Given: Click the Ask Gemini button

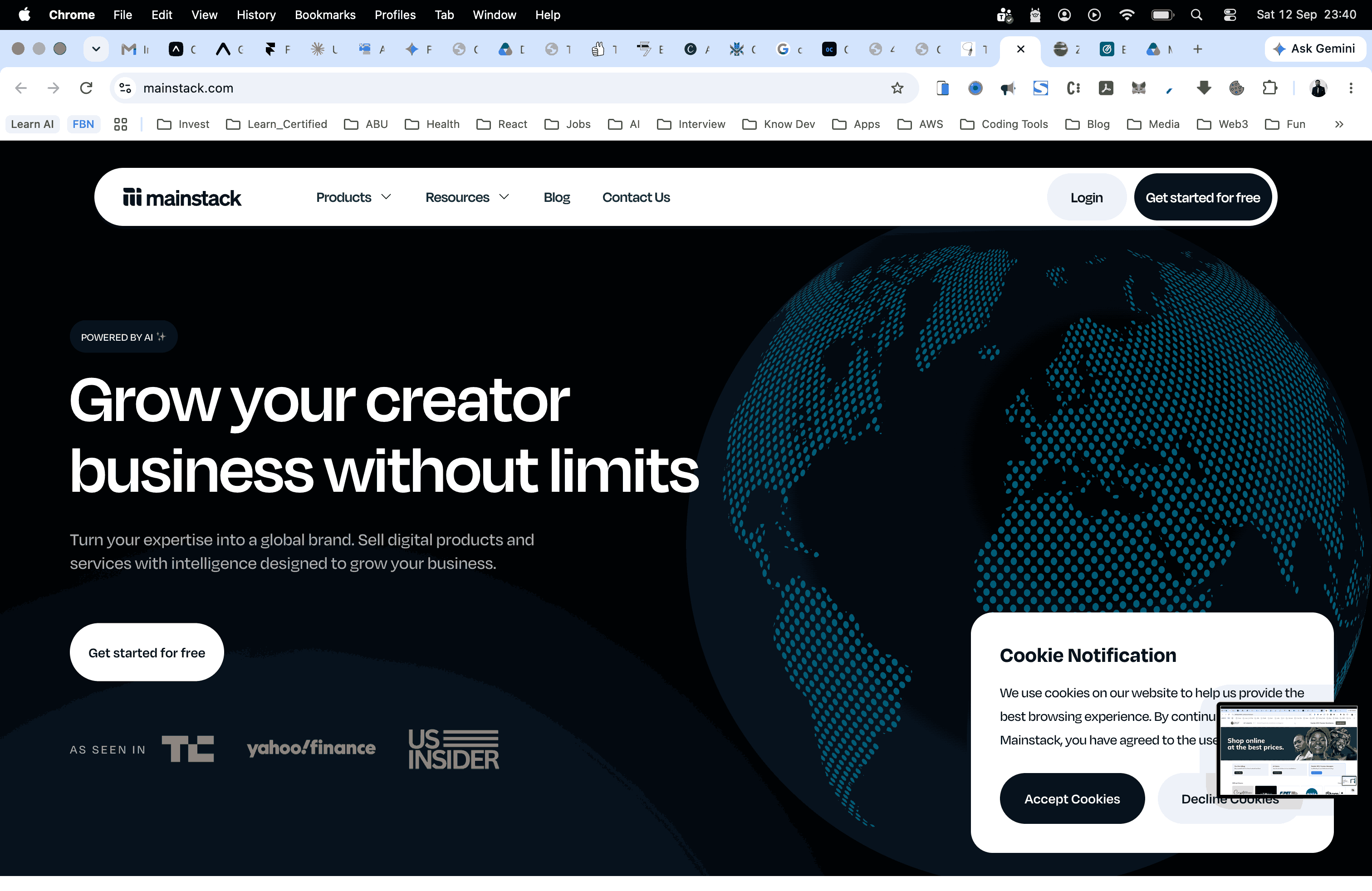Looking at the screenshot, I should [1315, 49].
